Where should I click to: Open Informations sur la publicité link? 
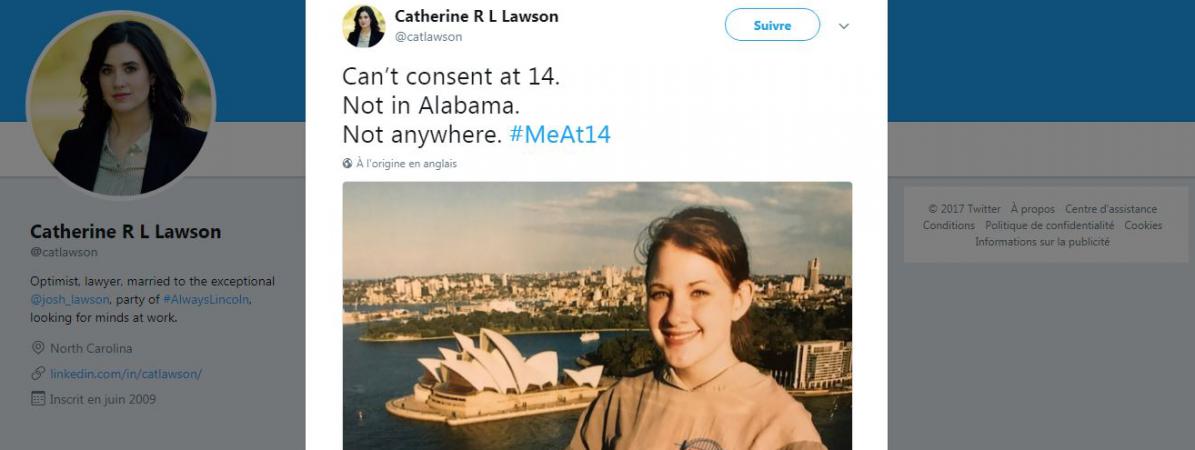1043,242
